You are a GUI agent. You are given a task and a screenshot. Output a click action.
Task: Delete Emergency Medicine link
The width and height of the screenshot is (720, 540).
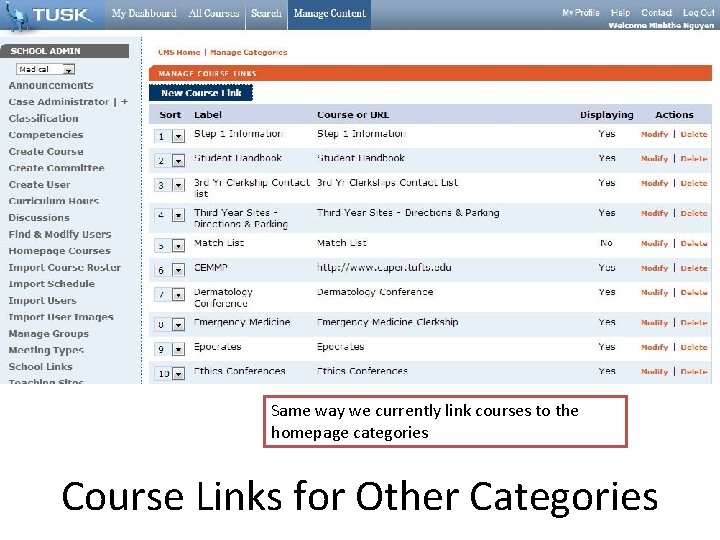pos(694,323)
